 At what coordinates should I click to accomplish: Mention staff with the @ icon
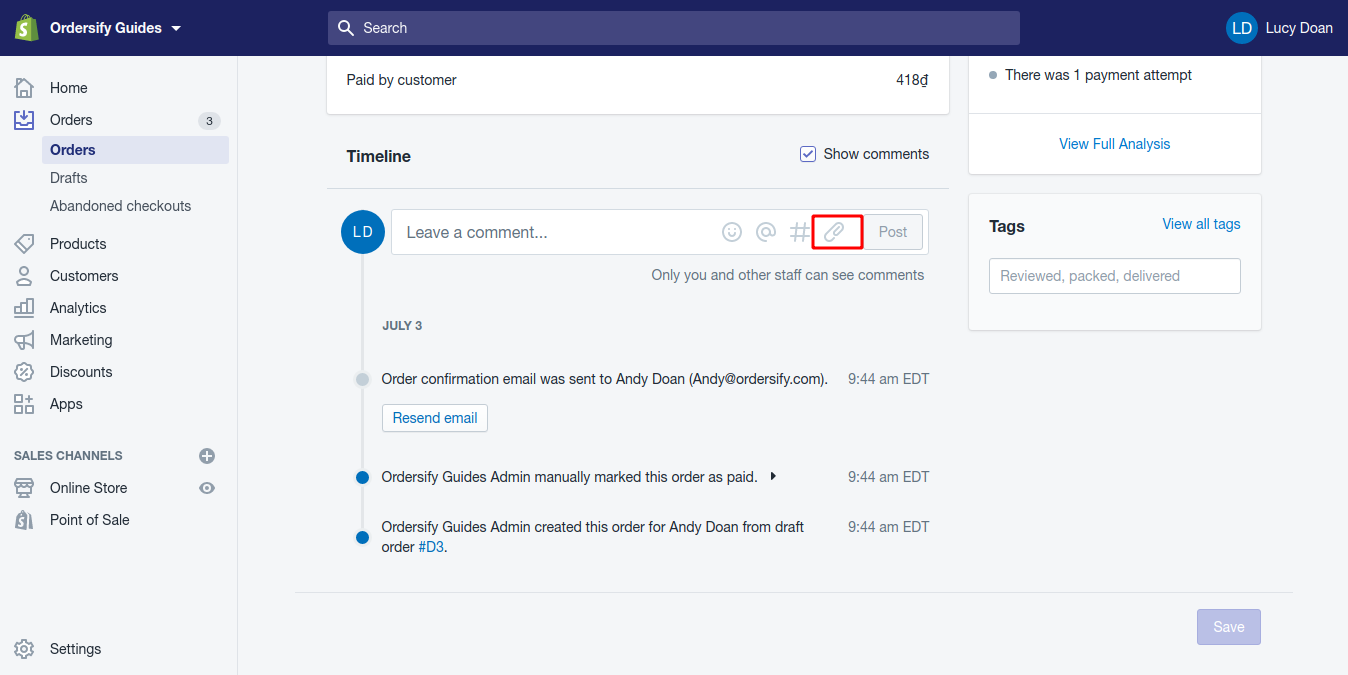[765, 232]
